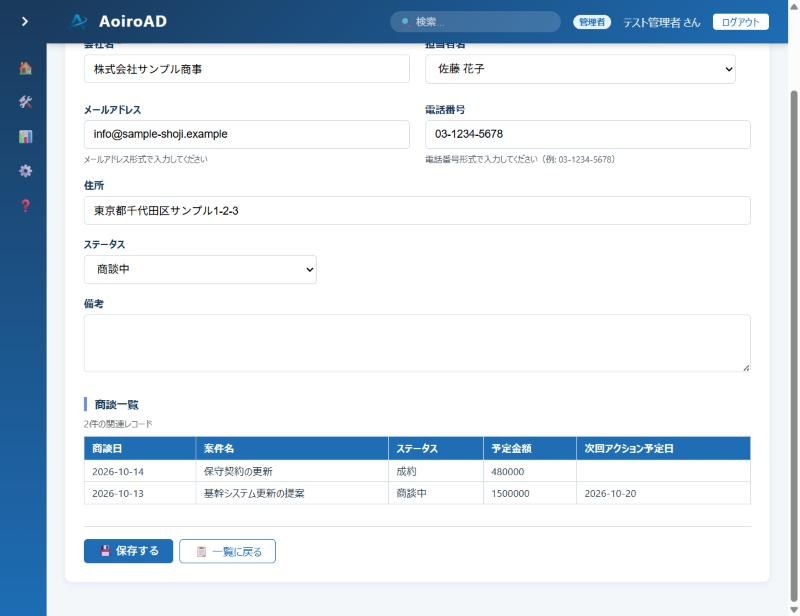Image resolution: width=800 pixels, height=616 pixels.
Task: Open the bar chart icon in the sidebar
Action: [x=25, y=136]
